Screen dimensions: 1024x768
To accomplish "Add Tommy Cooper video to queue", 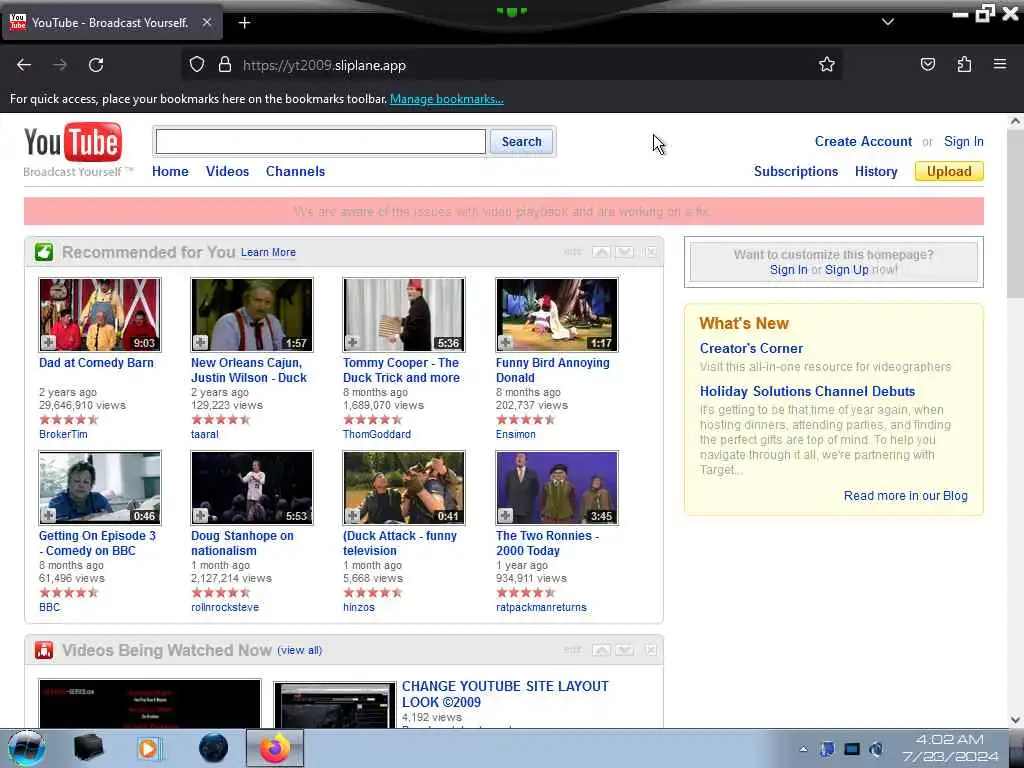I will pos(353,342).
